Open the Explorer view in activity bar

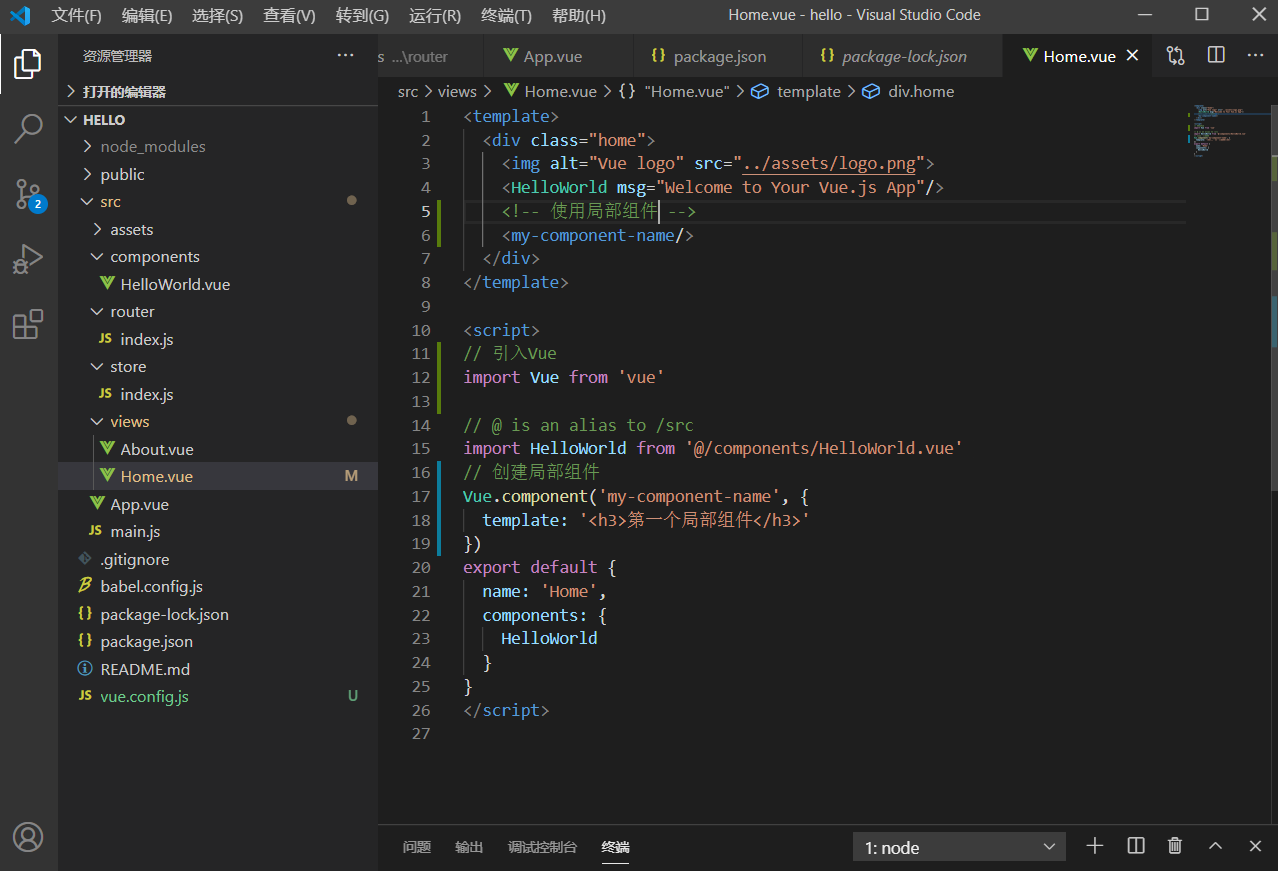point(28,64)
